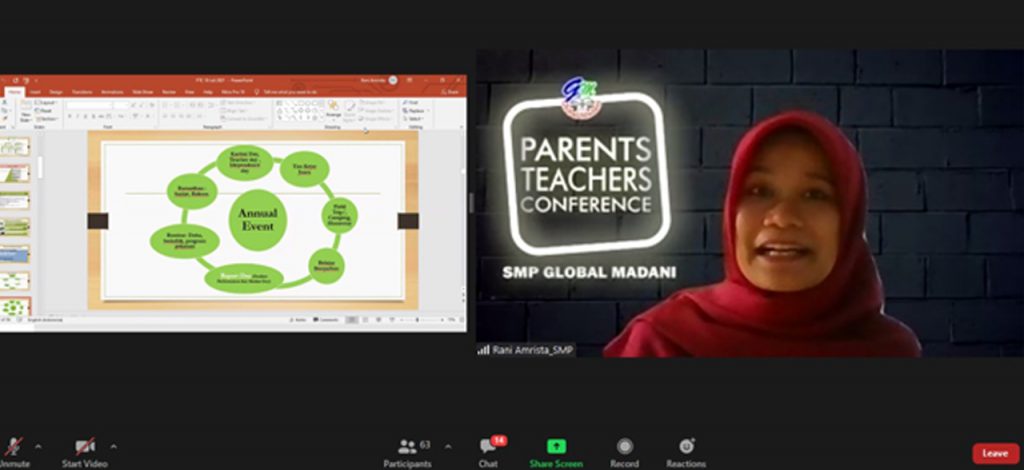Click the Undo icon in Quick Access Toolbar
The width and height of the screenshot is (1024, 470).
(15, 80)
